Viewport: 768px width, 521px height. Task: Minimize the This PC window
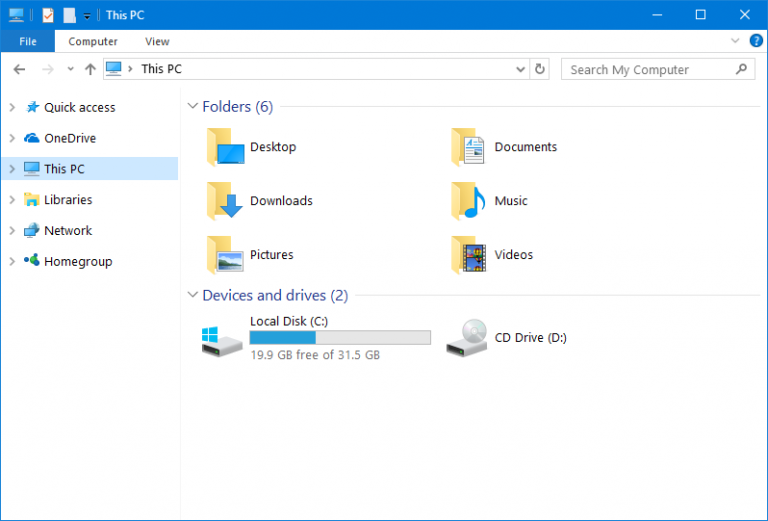(657, 15)
